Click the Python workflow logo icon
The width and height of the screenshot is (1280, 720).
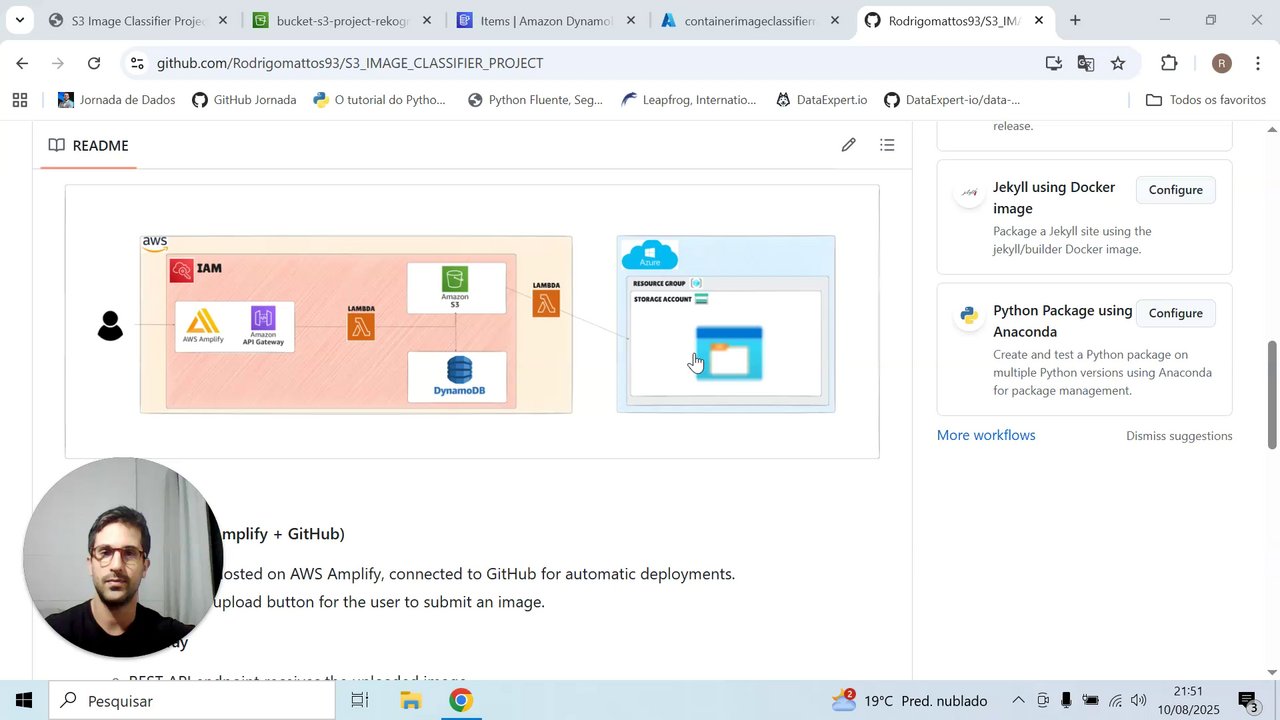[x=969, y=315]
